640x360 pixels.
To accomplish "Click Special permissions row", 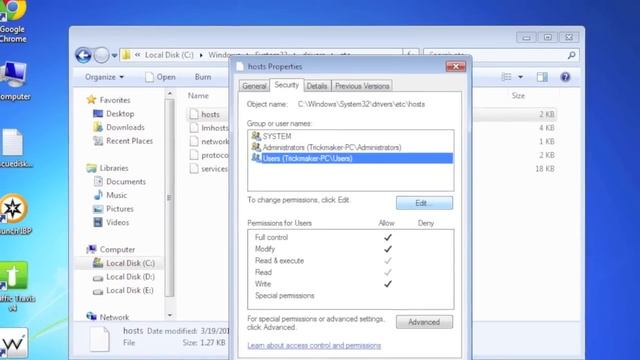I will coord(350,296).
